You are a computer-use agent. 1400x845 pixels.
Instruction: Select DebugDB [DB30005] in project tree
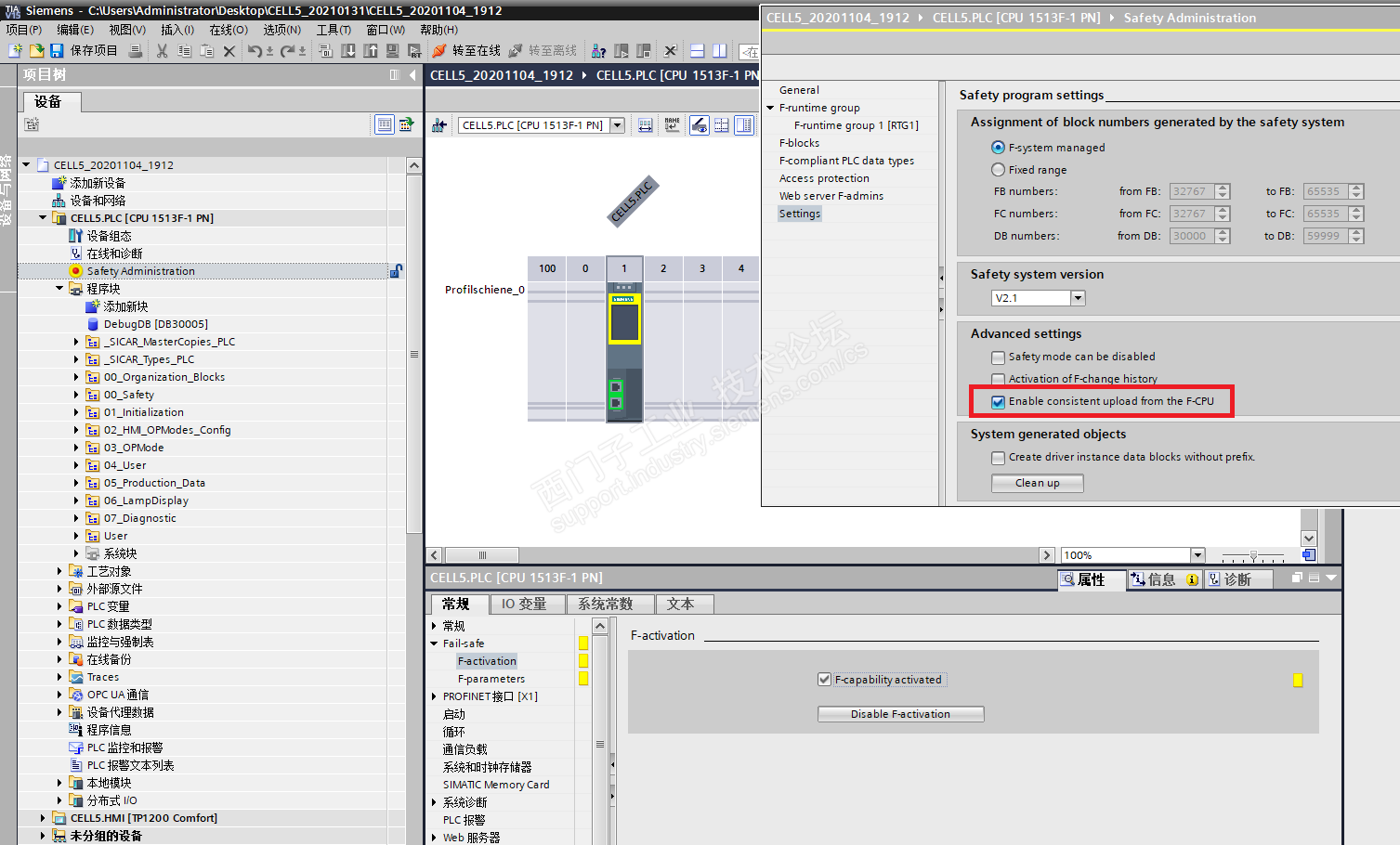(x=155, y=324)
